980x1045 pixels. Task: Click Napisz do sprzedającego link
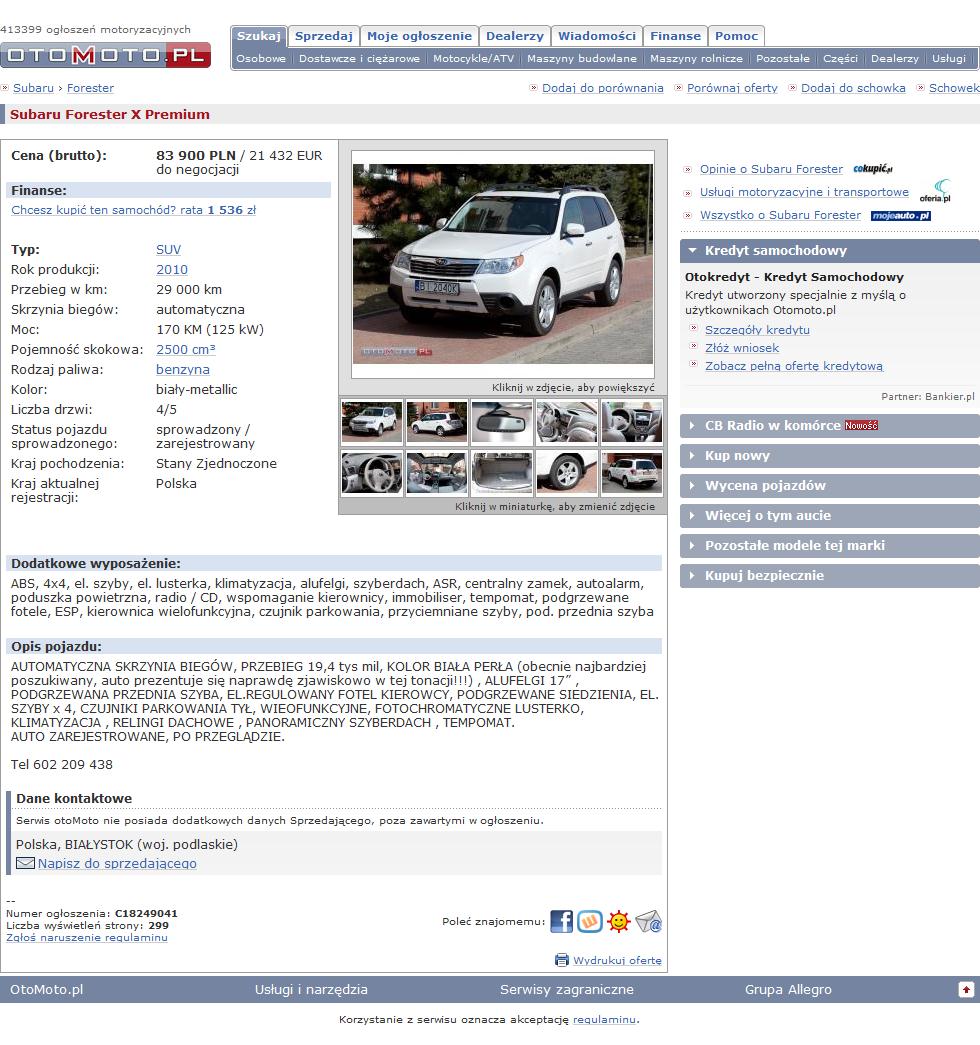click(x=117, y=864)
